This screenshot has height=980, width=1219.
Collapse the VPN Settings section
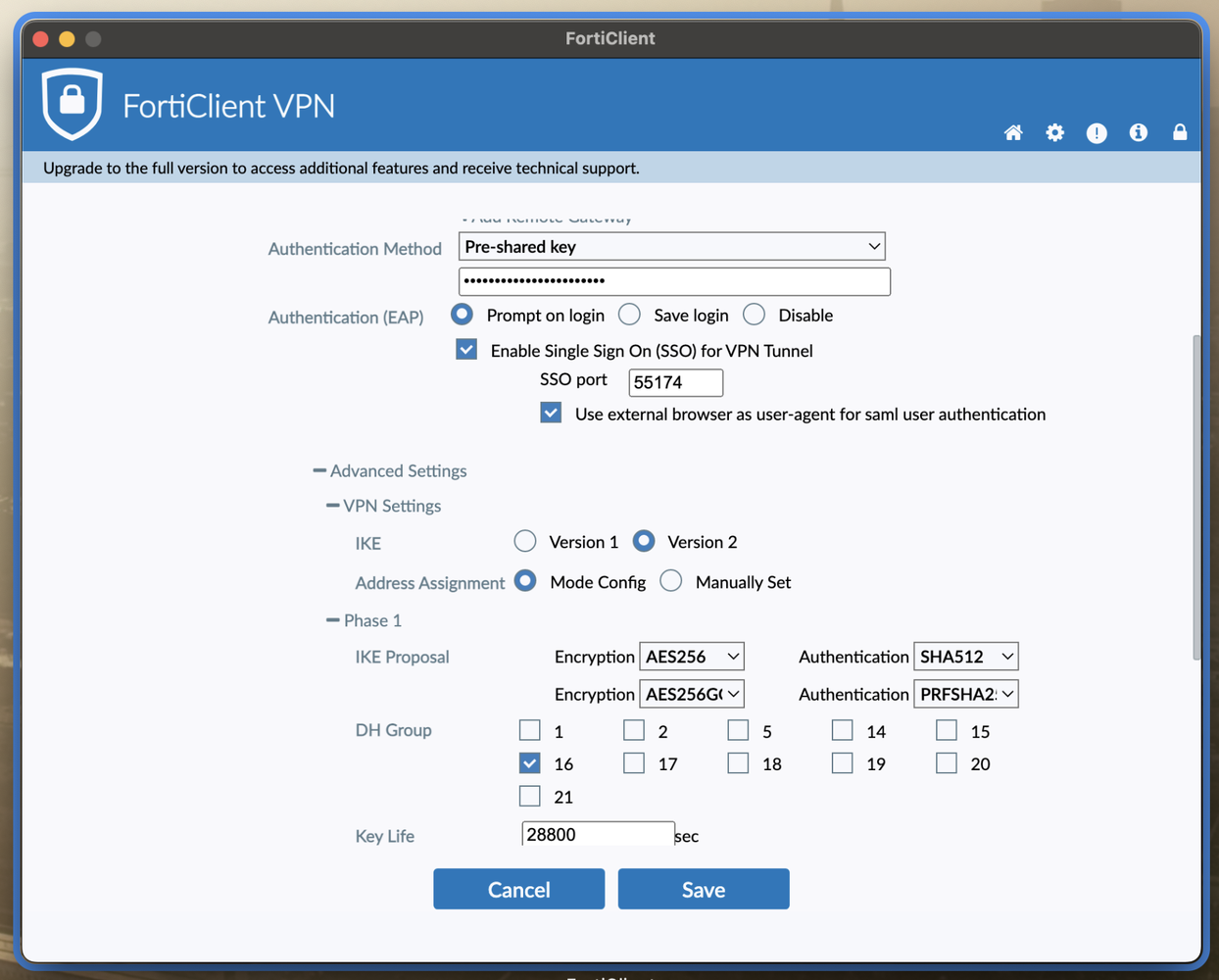pos(384,506)
